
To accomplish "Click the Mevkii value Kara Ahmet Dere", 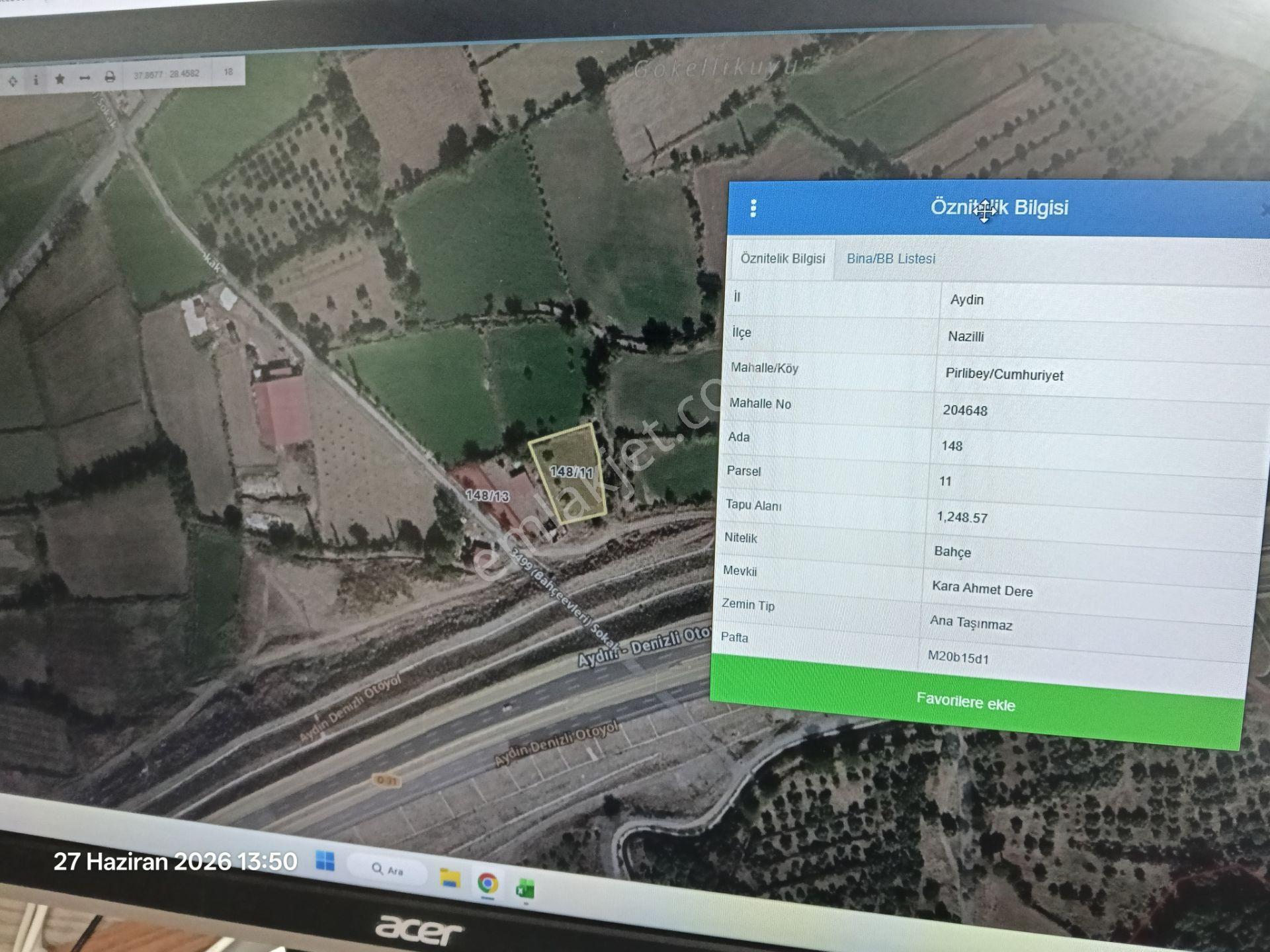I will pyautogui.click(x=982, y=588).
